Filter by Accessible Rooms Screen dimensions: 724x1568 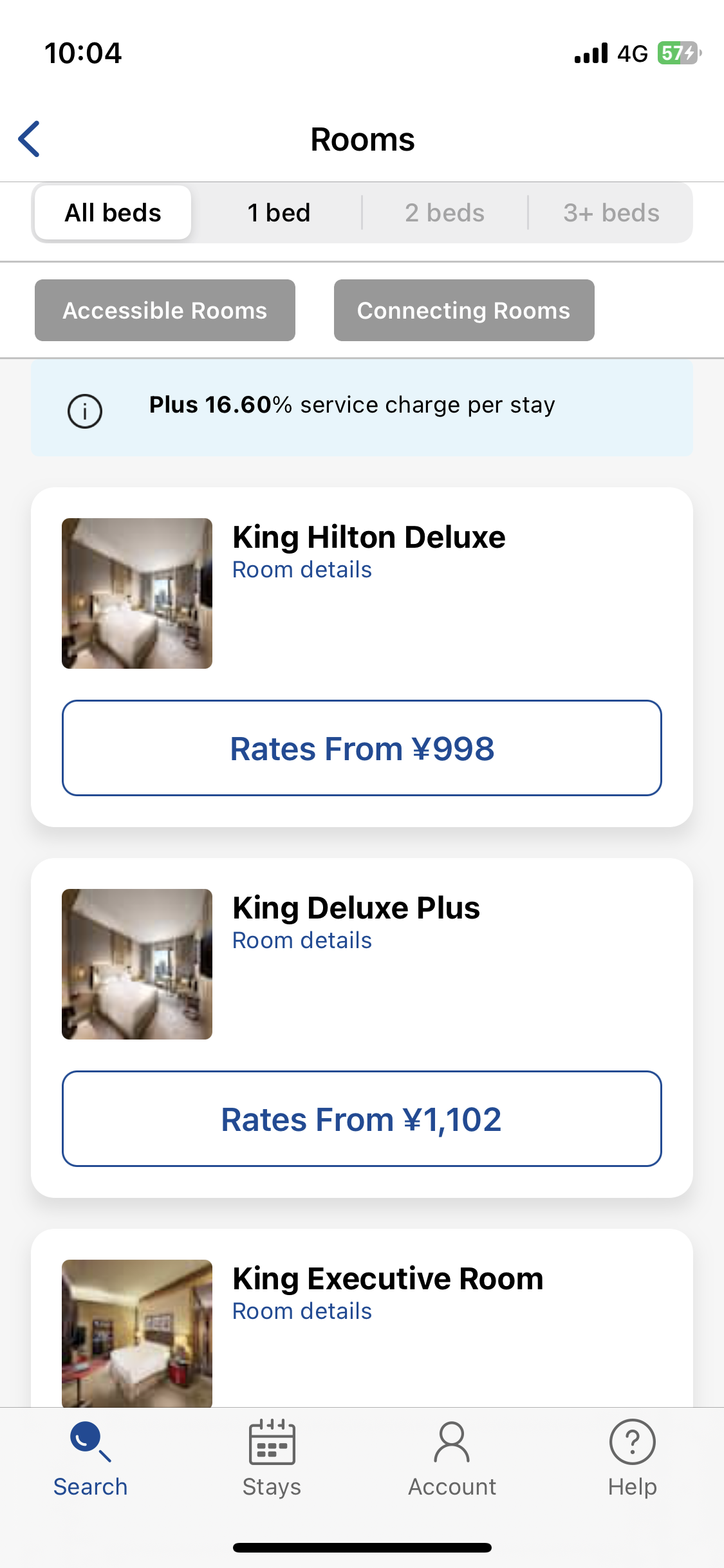pos(165,310)
